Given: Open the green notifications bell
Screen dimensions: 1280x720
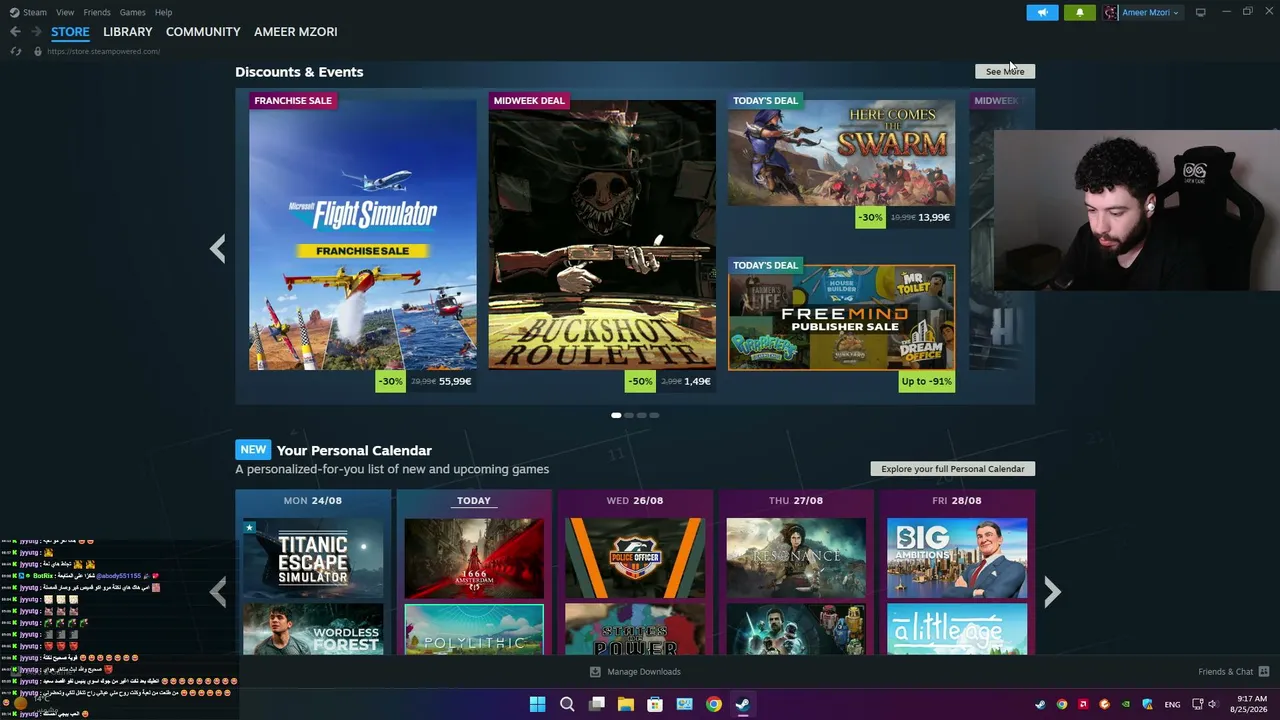Looking at the screenshot, I should pos(1079,12).
